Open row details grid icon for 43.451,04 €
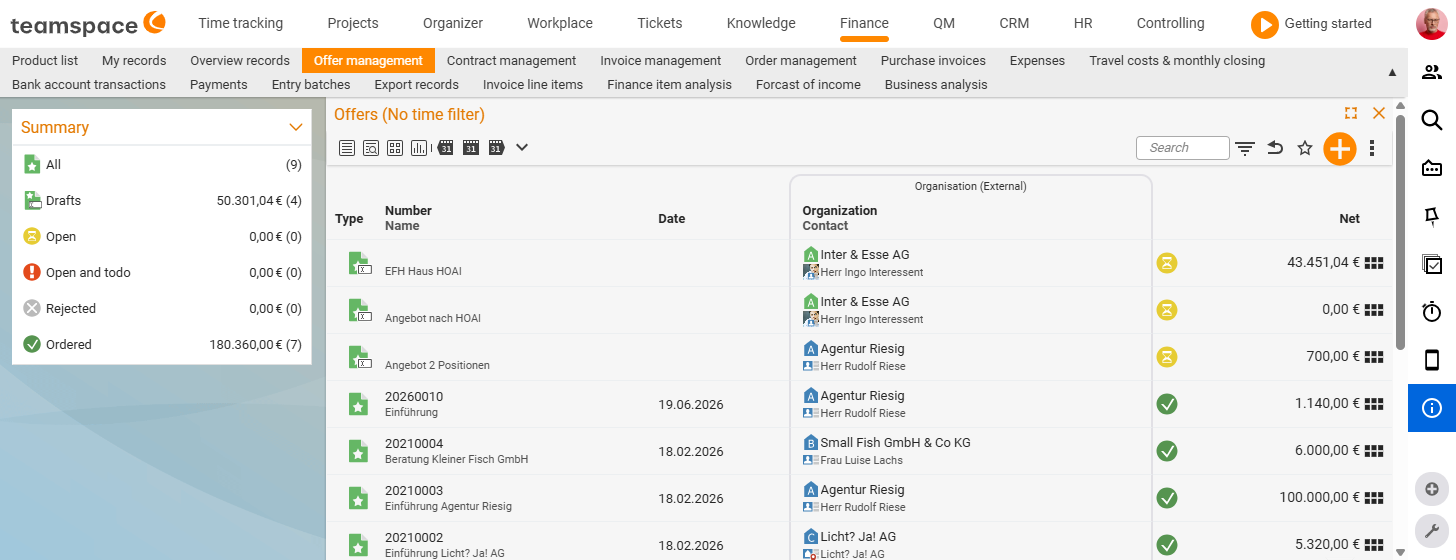Viewport: 1456px width, 560px height. pyautogui.click(x=1374, y=263)
